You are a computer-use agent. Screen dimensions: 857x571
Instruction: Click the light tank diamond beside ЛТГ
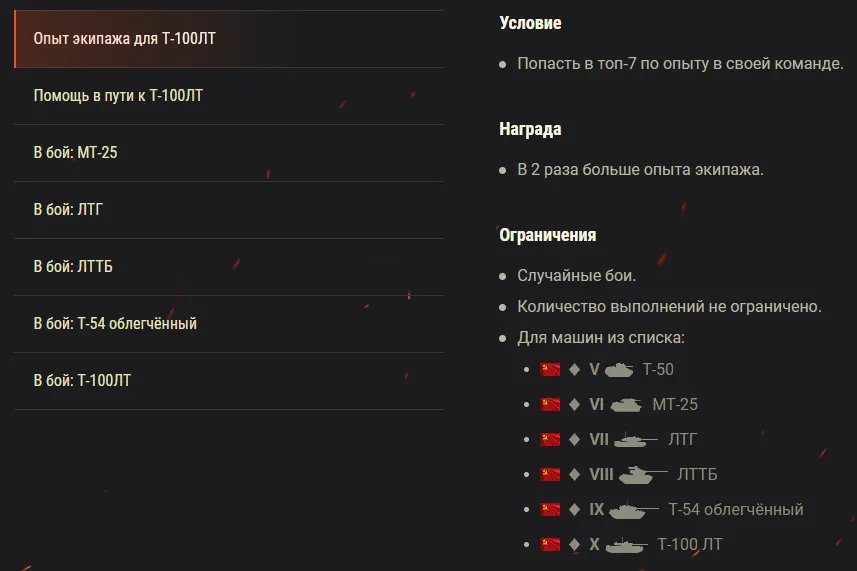pos(574,439)
